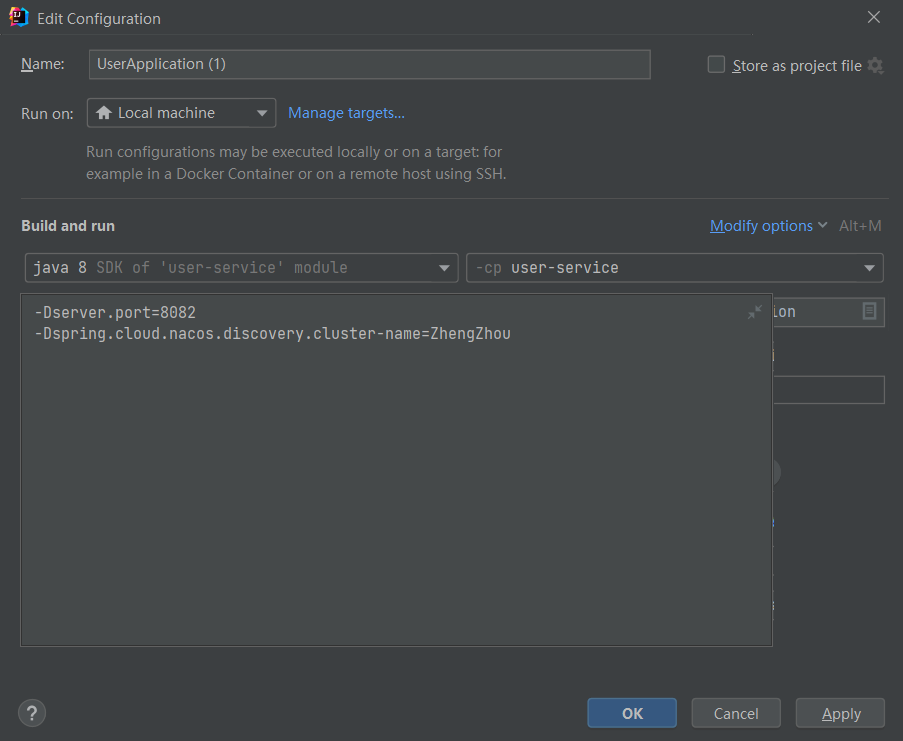Click the Run on label
The height and width of the screenshot is (741, 903).
pyautogui.click(x=47, y=113)
